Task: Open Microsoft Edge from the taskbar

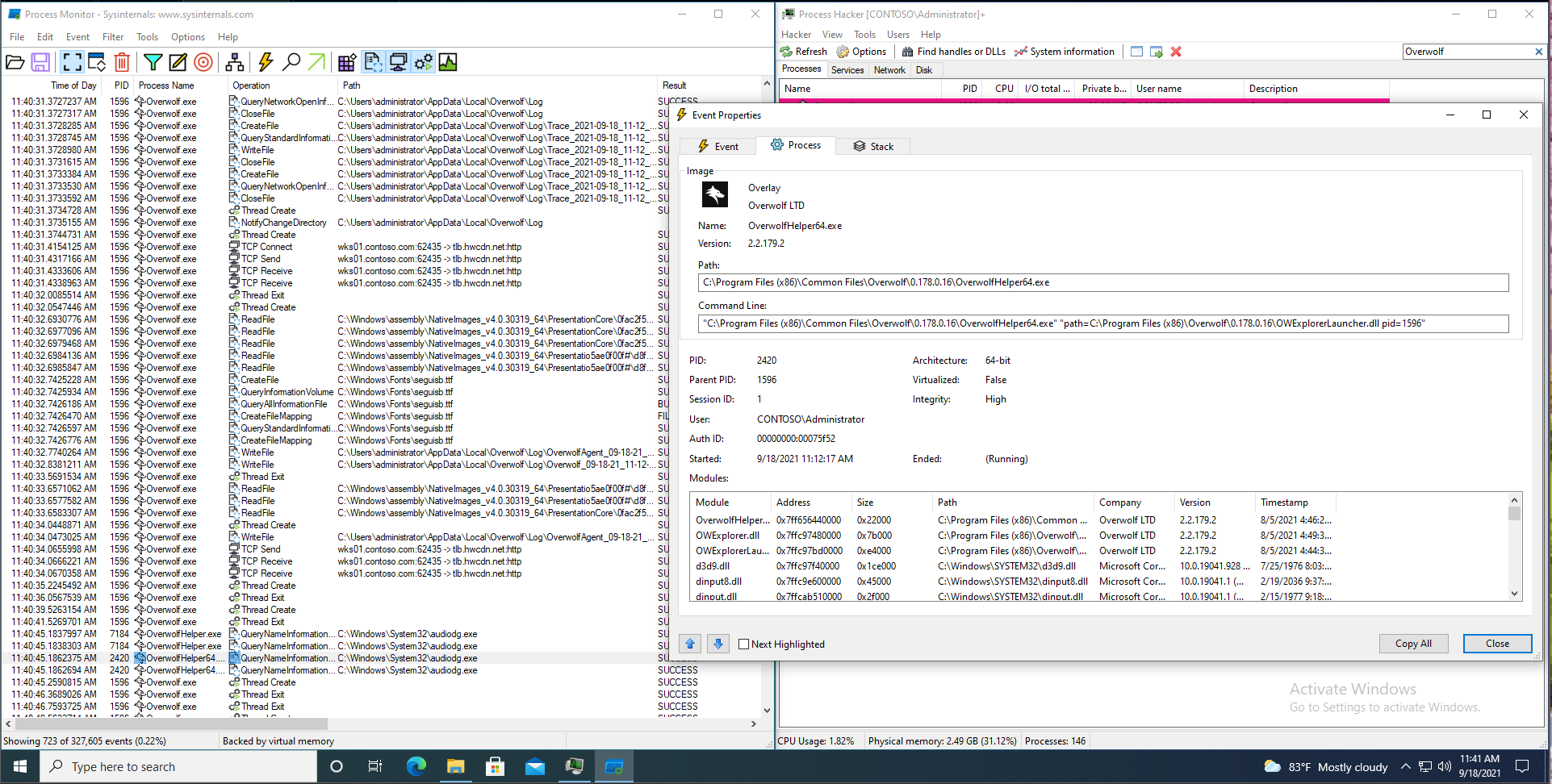Action: point(416,766)
